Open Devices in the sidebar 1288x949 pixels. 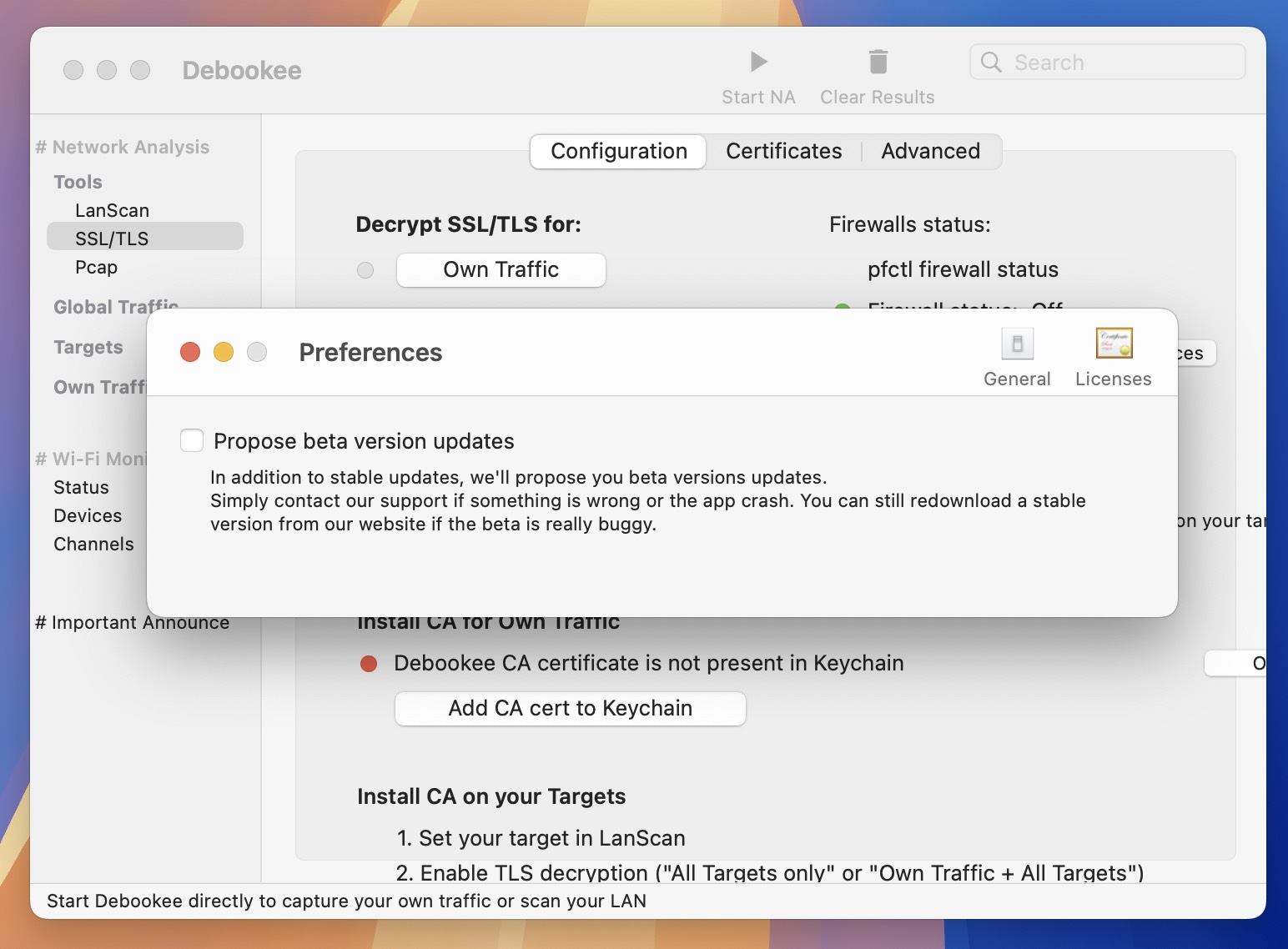point(88,515)
